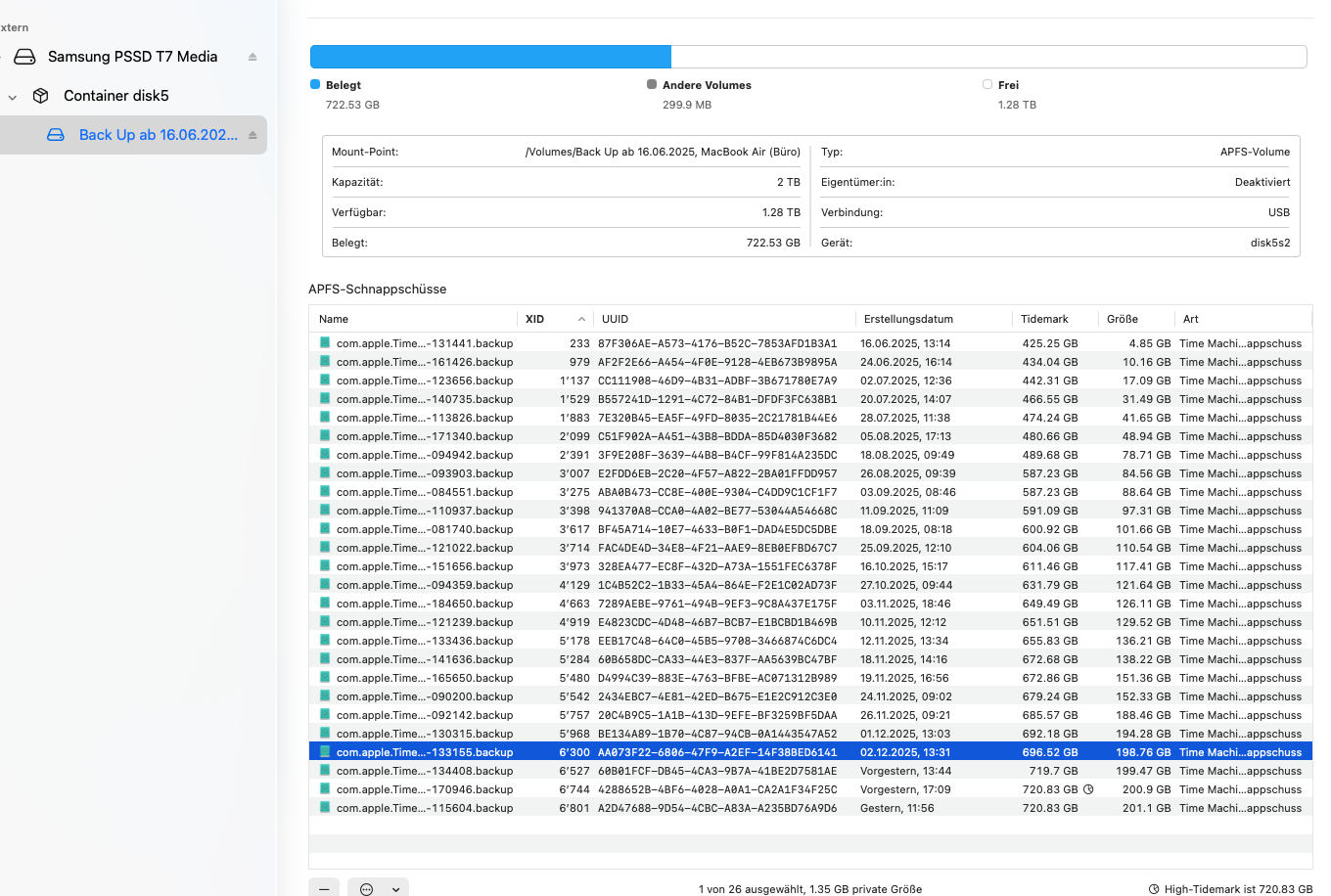Open the chevron dropdown next to ellipsis button
This screenshot has width=1331, height=896.
(395, 888)
